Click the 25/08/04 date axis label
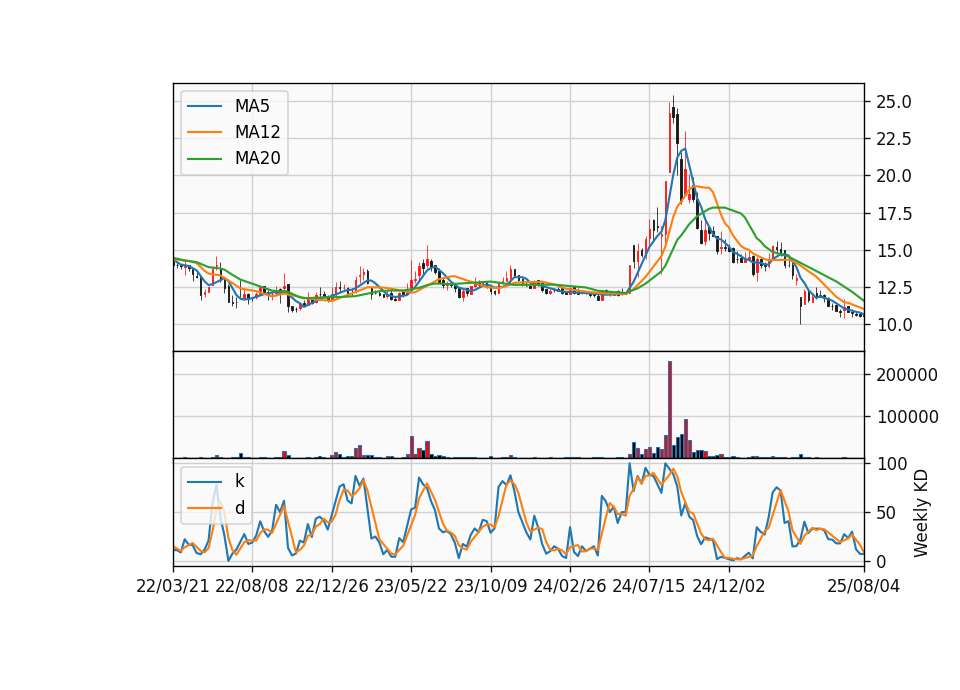Image resolution: width=960 pixels, height=690 pixels. point(864,586)
